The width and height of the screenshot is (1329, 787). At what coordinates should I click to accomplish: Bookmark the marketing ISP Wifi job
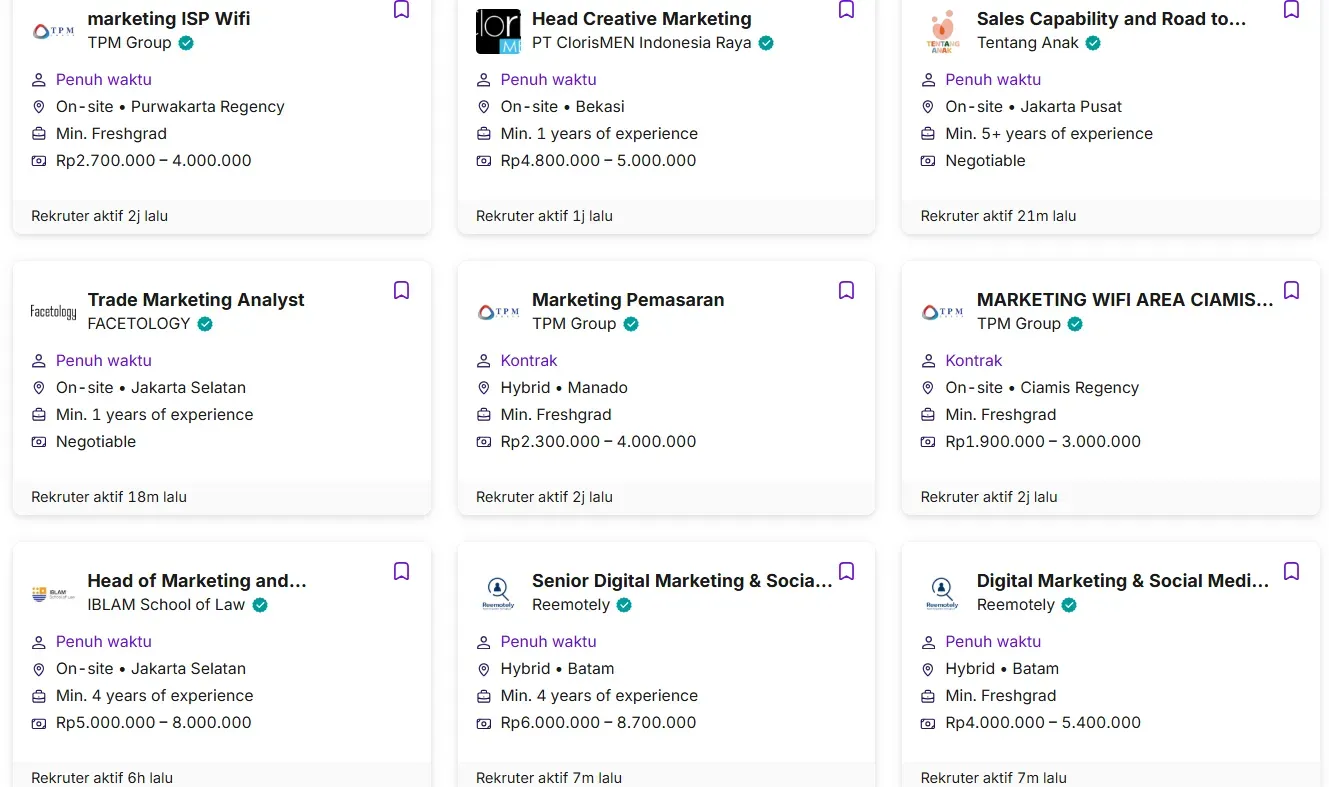click(401, 10)
